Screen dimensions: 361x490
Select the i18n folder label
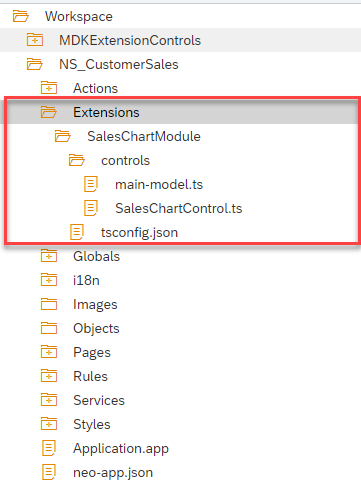pos(86,280)
